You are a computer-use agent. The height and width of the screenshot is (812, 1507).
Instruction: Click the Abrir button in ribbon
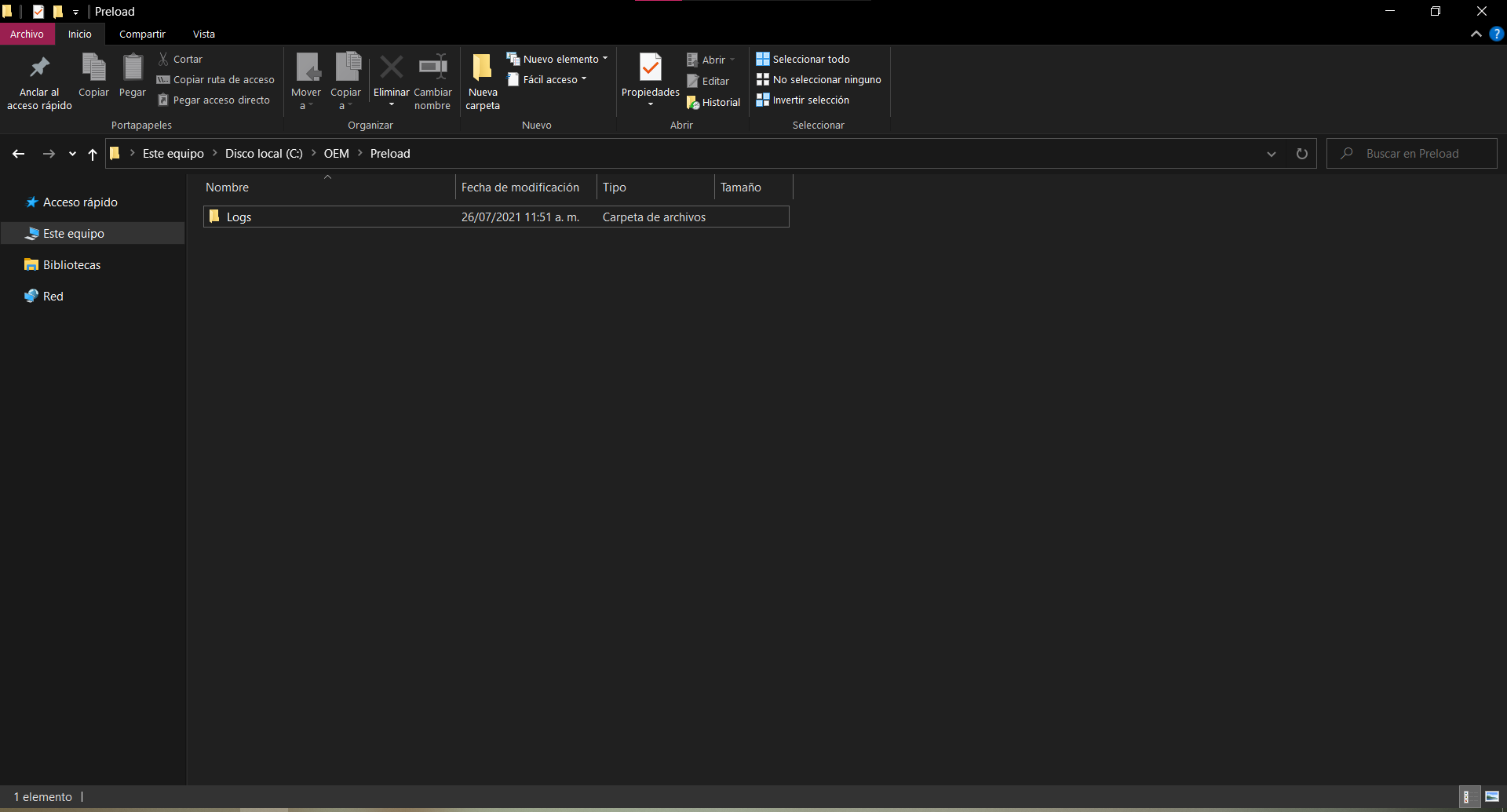(711, 60)
